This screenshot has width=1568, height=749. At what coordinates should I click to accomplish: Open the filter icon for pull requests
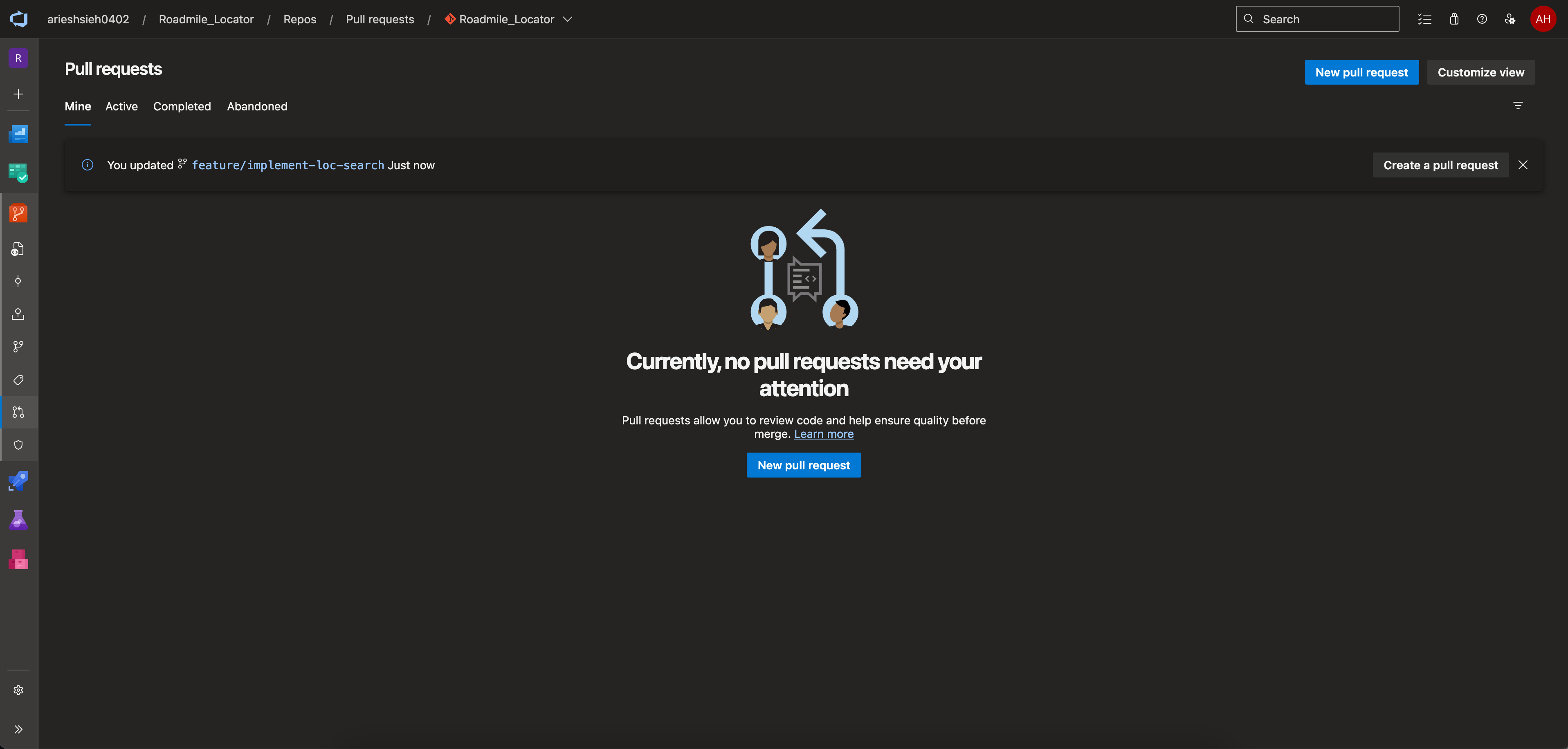click(1517, 106)
